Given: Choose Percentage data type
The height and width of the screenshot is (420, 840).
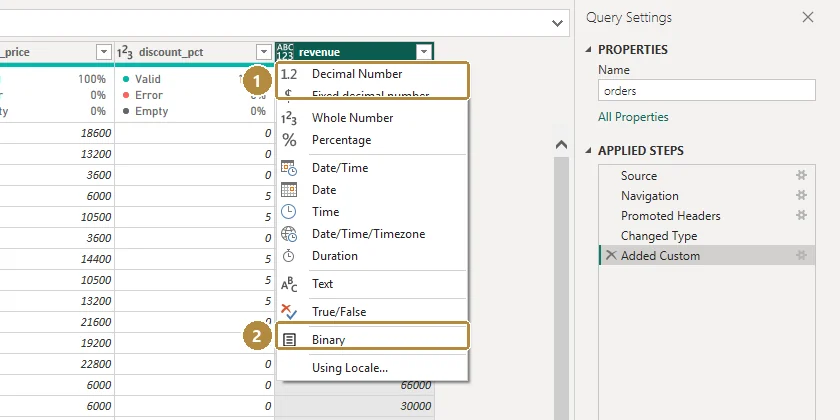Looking at the screenshot, I should [372, 140].
